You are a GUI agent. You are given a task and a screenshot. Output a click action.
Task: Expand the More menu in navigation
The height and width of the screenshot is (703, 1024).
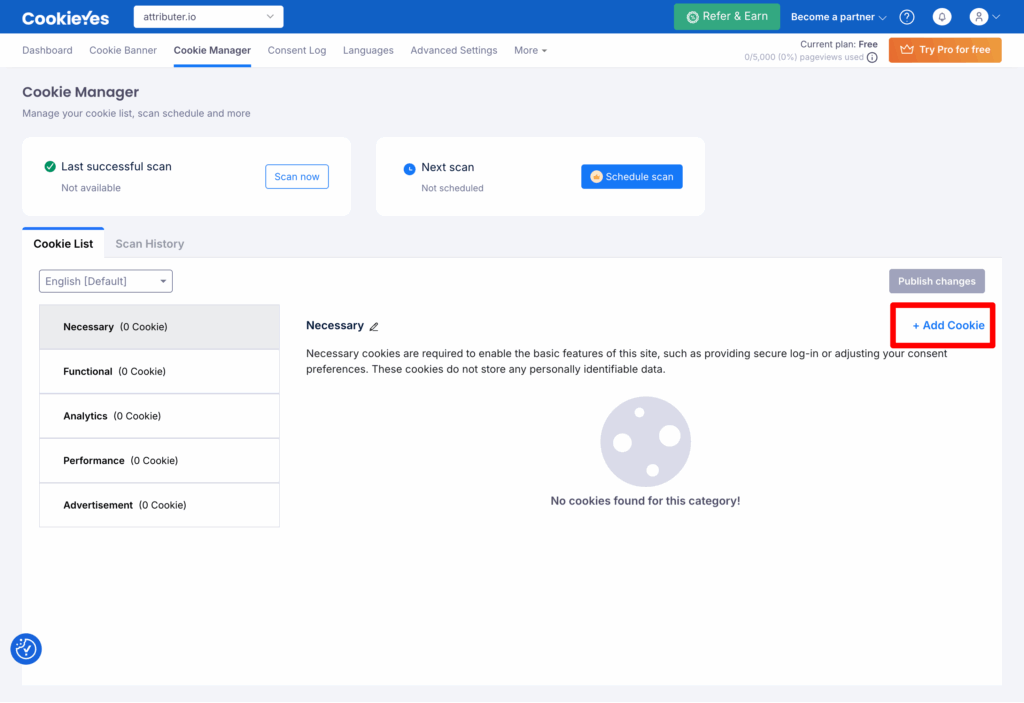point(530,50)
